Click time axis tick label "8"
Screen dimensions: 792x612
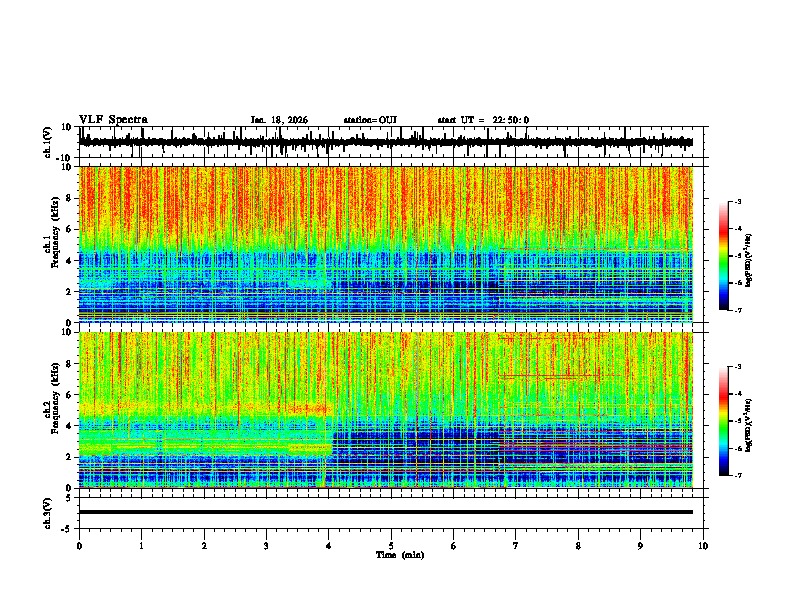(x=578, y=546)
